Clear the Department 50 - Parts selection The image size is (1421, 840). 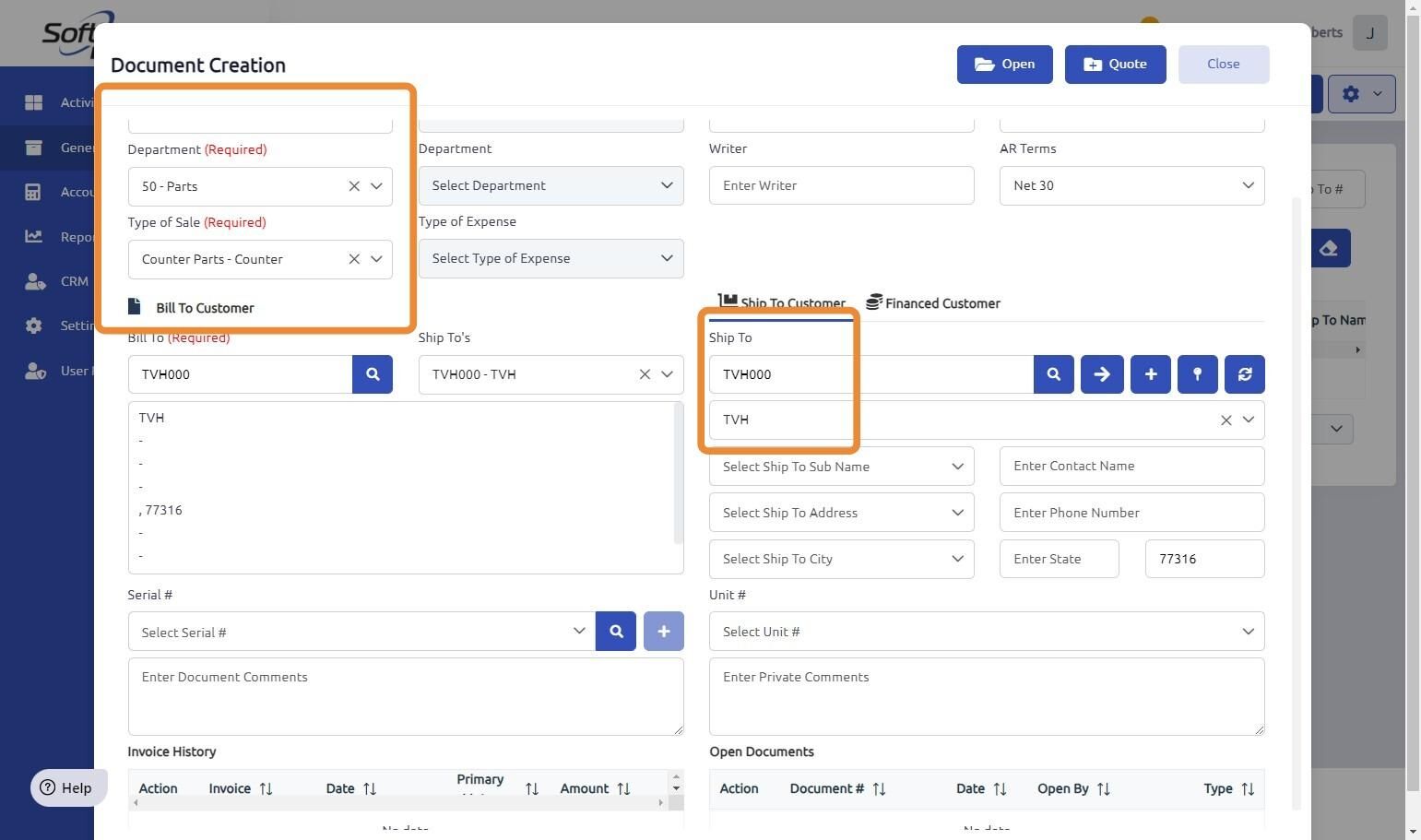pos(354,186)
